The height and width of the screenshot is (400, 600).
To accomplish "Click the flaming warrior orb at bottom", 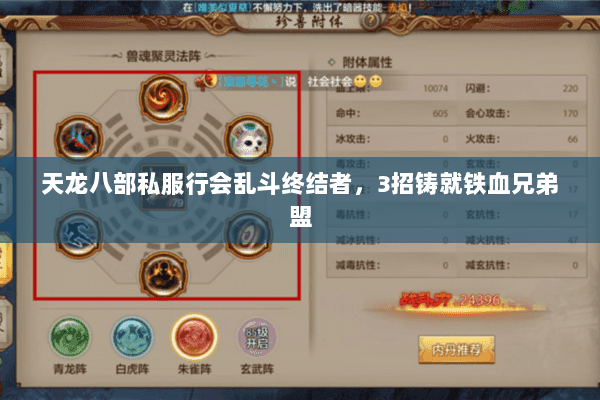I will click(163, 275).
